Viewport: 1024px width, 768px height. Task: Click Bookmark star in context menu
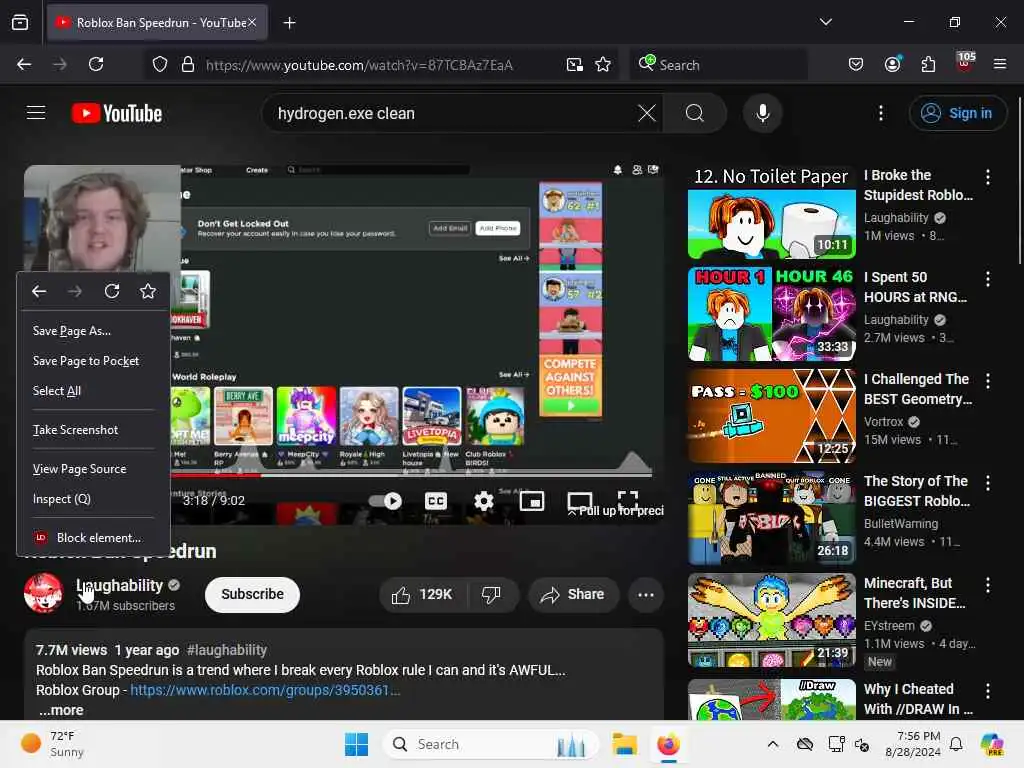pyautogui.click(x=148, y=291)
